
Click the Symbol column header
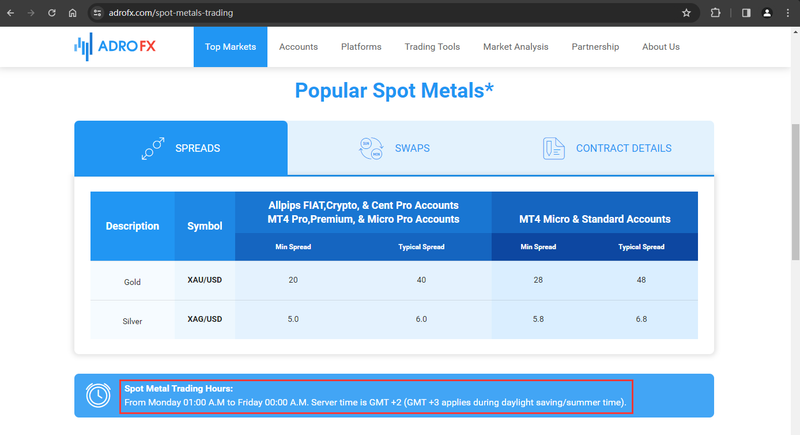(205, 226)
